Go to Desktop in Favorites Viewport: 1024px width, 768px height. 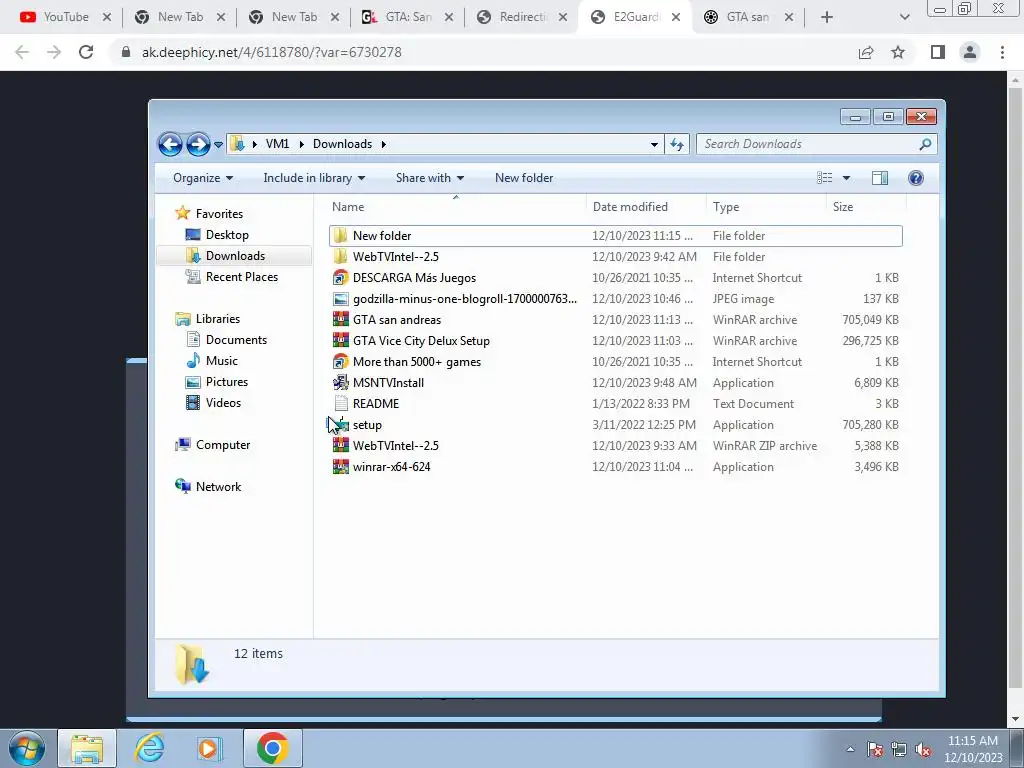(227, 235)
